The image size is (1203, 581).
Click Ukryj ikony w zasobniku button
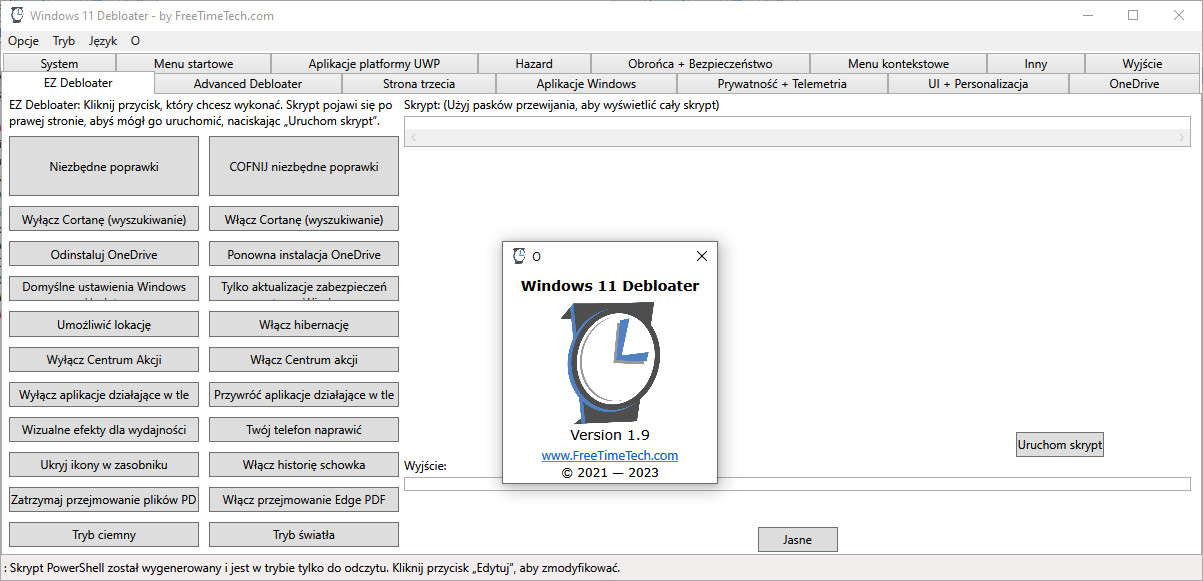pyautogui.click(x=104, y=464)
